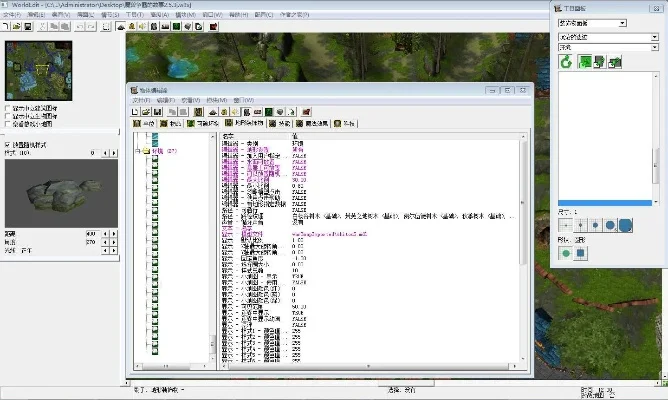Open Object Manager from main toolbar
Image resolution: width=668 pixels, height=400 pixels.
tap(187, 26)
